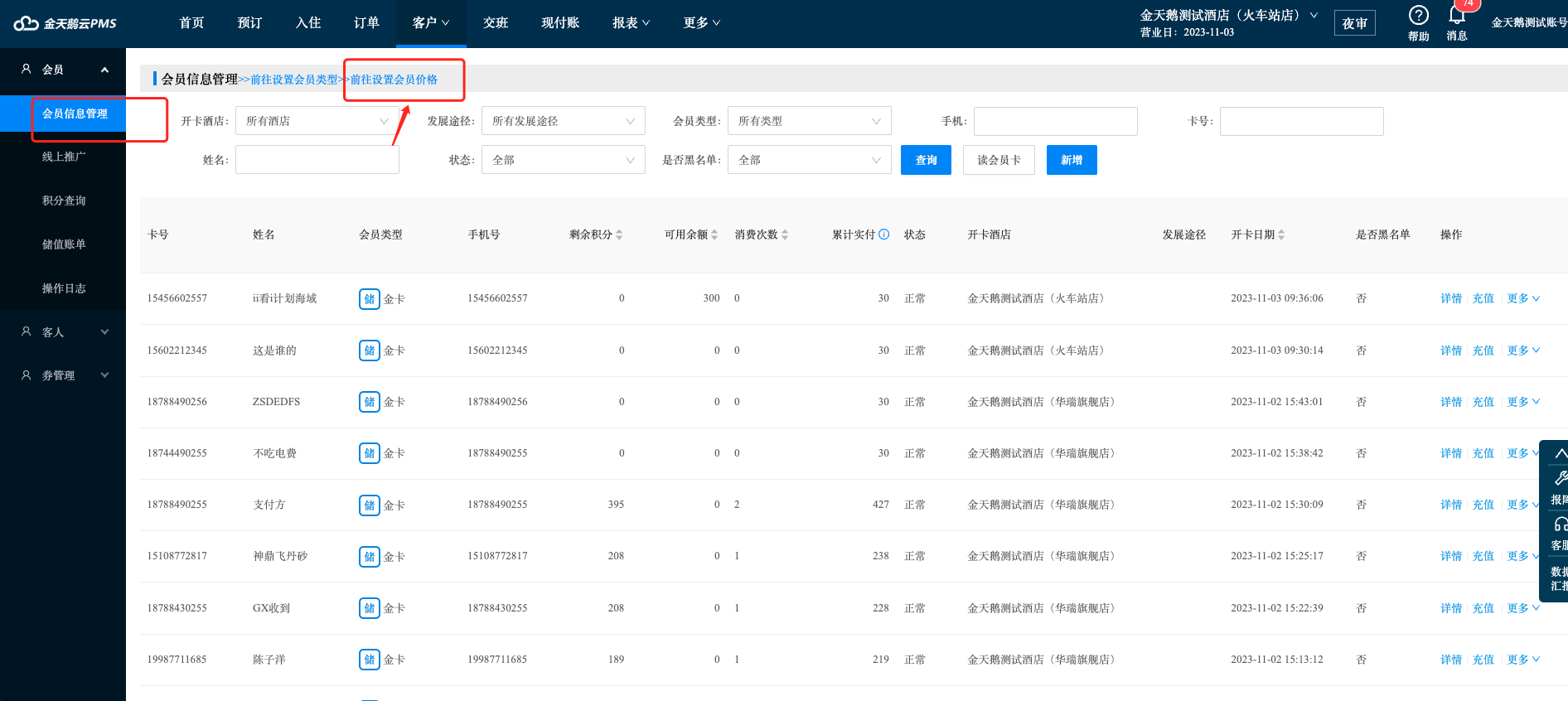Sort by 剩余积分 sort arrows
Screen dimensions: 1568x701
[619, 234]
